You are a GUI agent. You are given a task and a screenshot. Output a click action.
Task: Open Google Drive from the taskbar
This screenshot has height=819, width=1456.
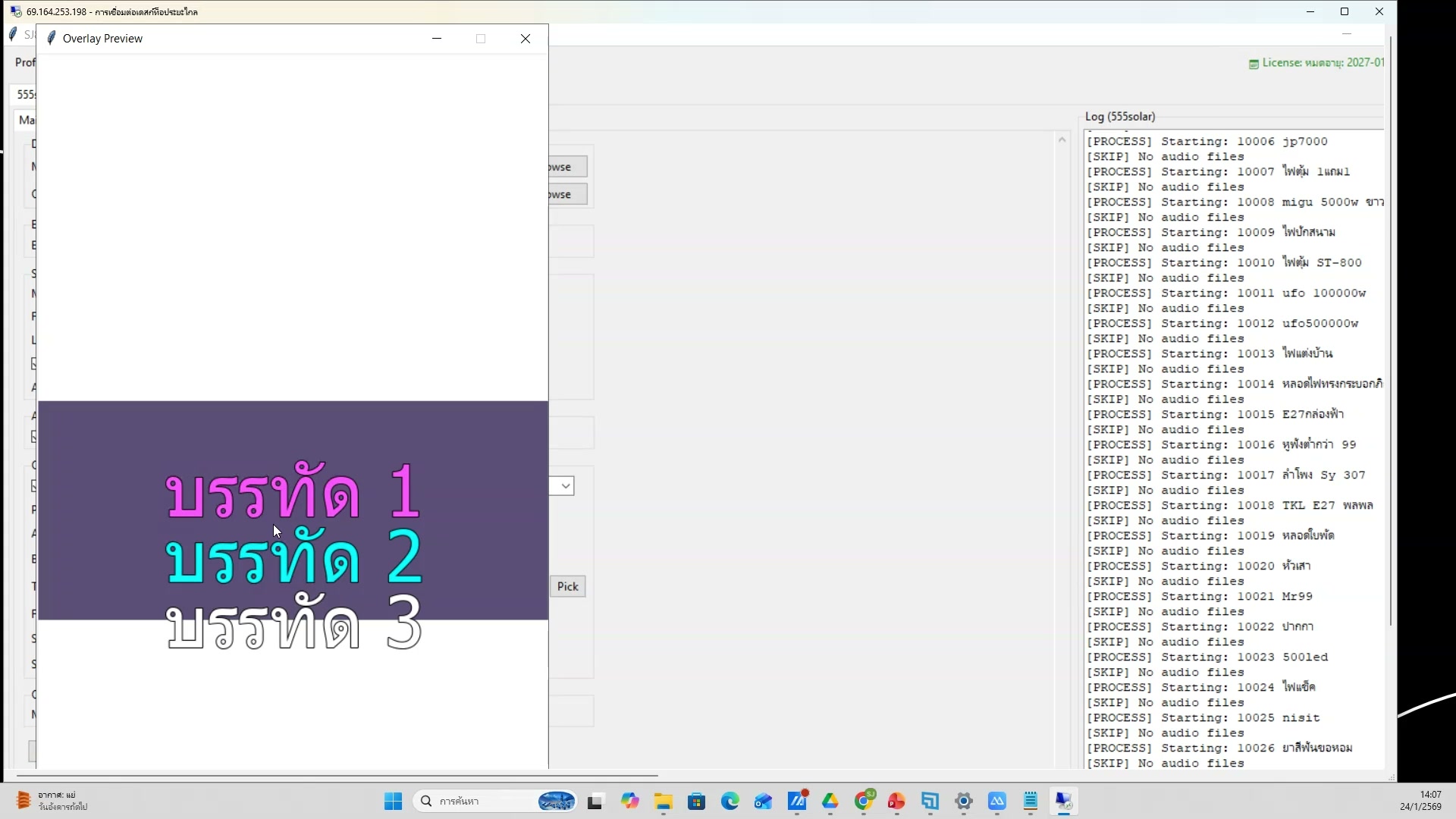831,802
